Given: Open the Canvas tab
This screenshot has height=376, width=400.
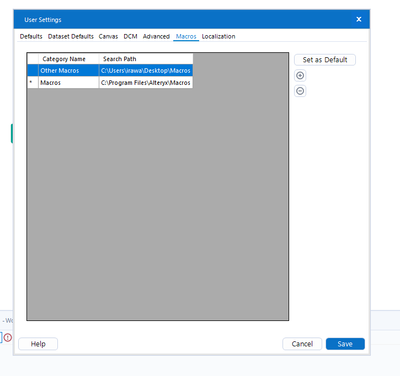Looking at the screenshot, I should click(x=108, y=36).
